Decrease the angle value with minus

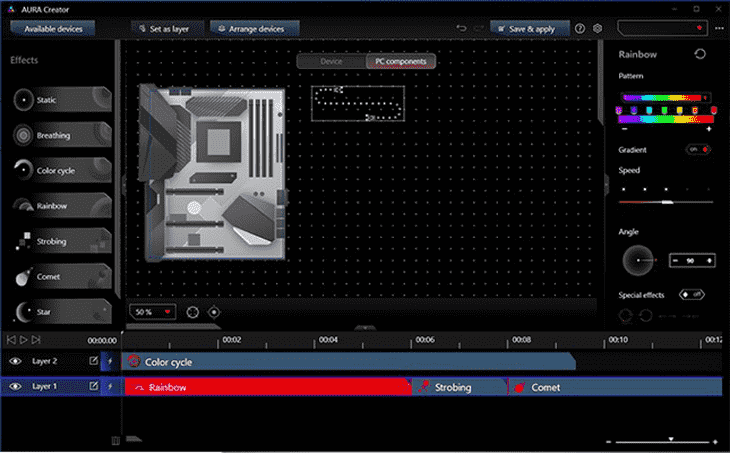[675, 261]
